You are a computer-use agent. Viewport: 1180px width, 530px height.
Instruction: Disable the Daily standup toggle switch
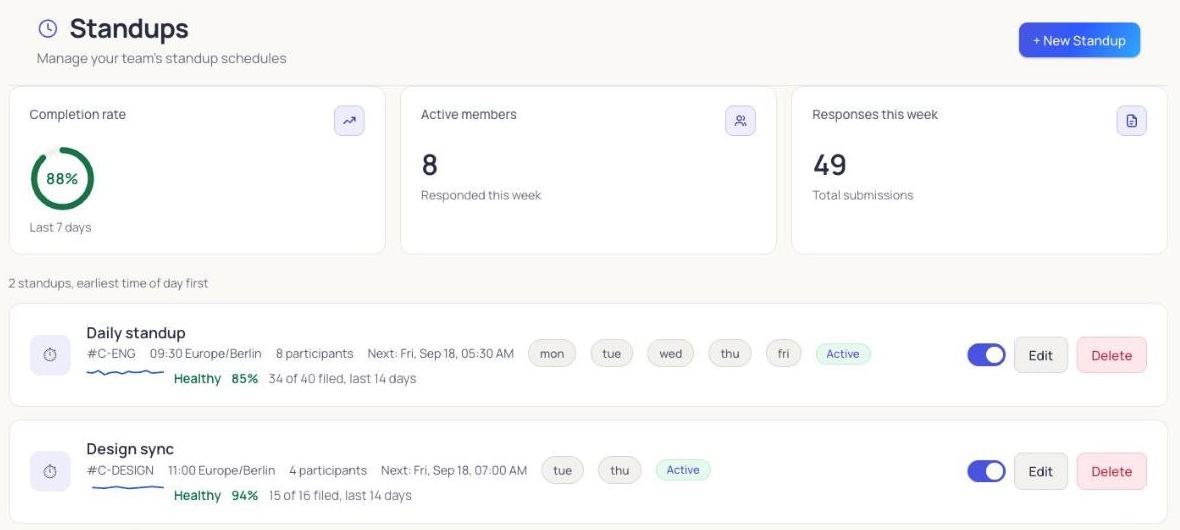tap(987, 355)
